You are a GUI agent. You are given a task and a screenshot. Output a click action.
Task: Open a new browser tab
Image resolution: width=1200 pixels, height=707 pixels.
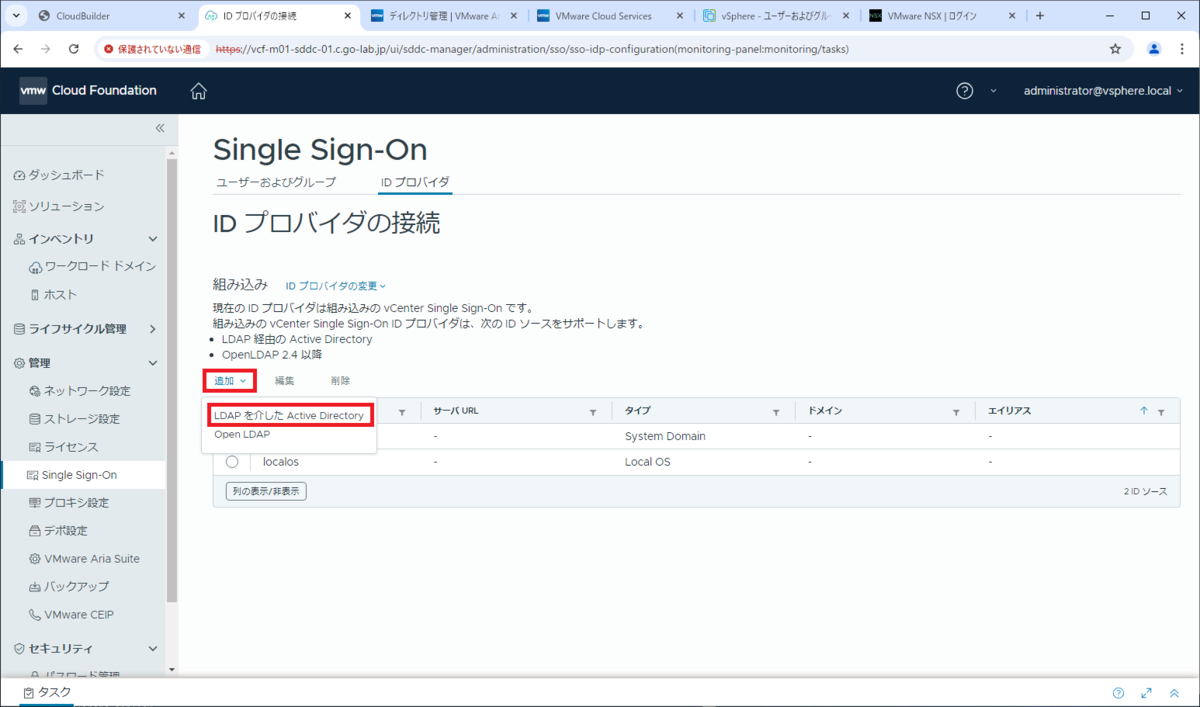click(1039, 16)
